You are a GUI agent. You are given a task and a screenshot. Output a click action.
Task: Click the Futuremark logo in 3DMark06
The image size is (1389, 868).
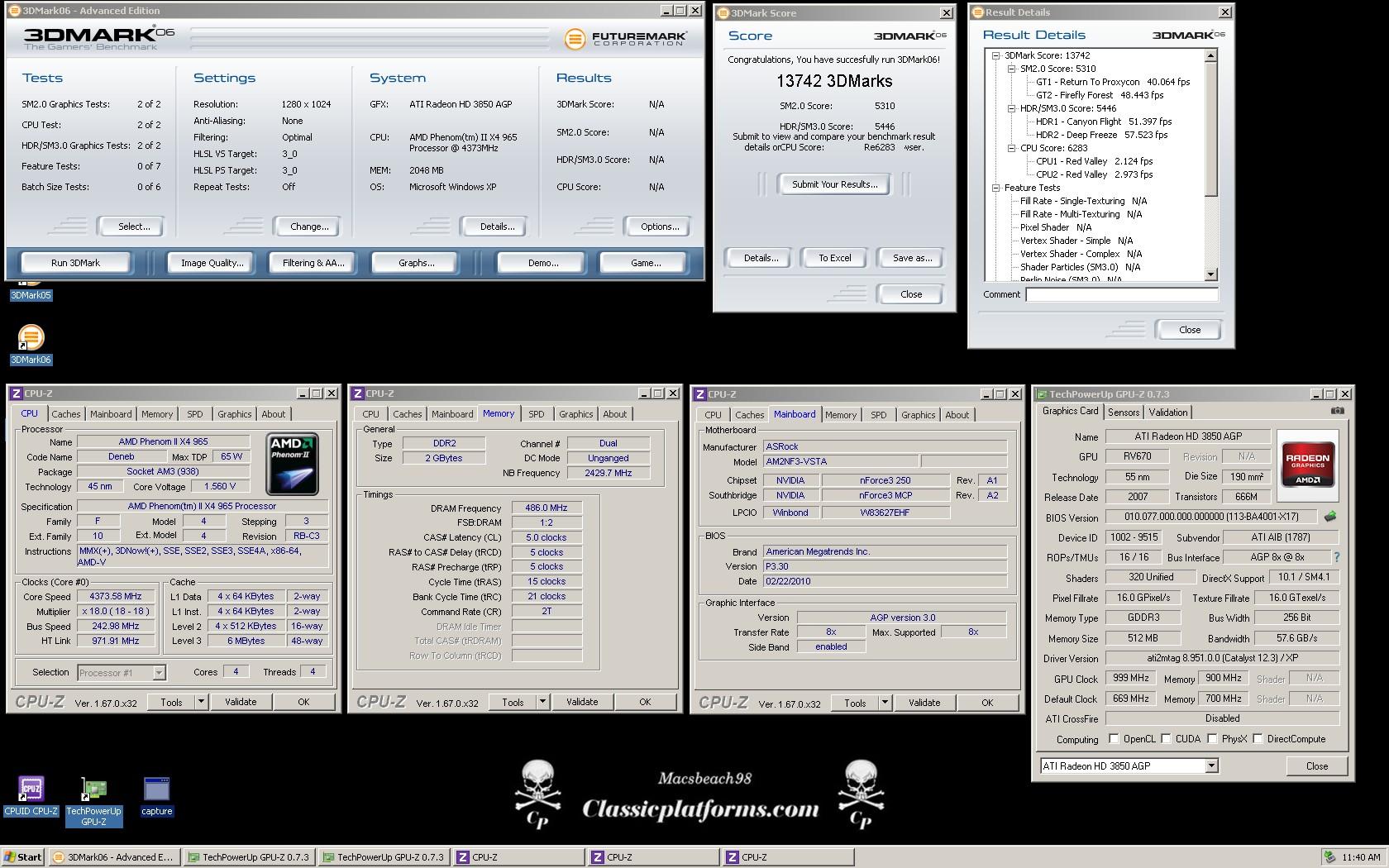625,38
